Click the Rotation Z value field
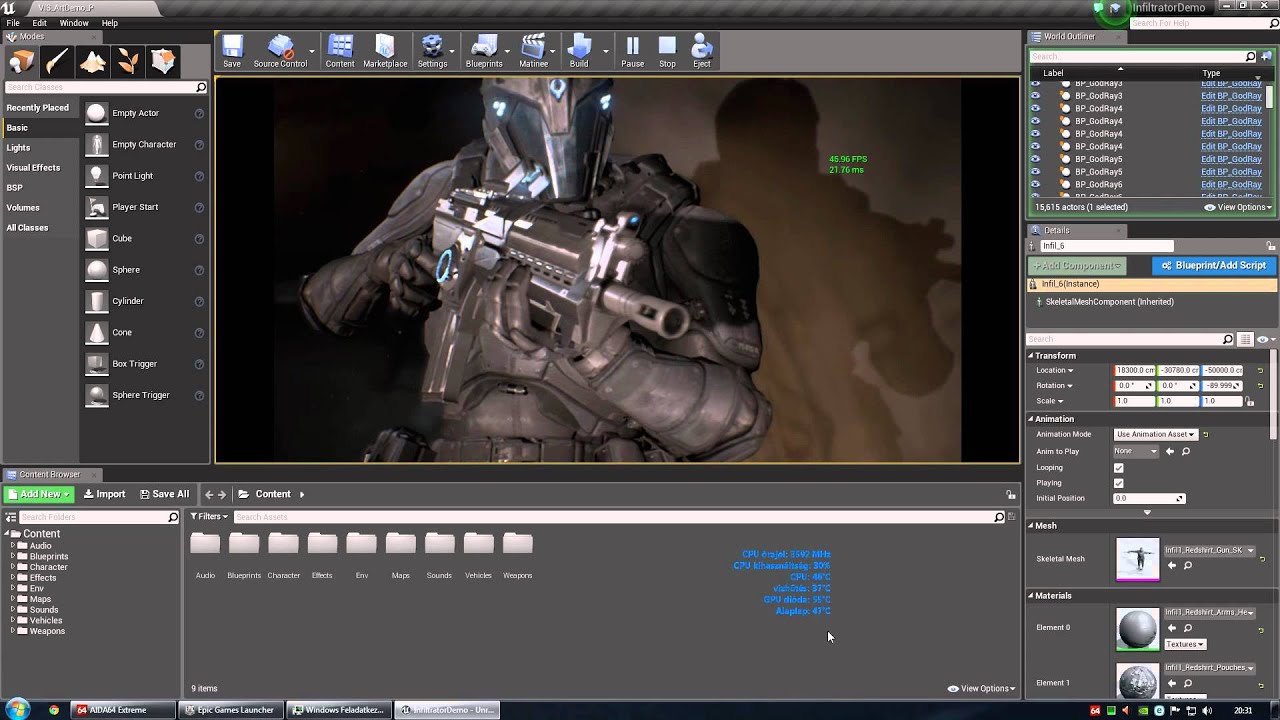Image resolution: width=1280 pixels, height=720 pixels. pyautogui.click(x=1222, y=386)
